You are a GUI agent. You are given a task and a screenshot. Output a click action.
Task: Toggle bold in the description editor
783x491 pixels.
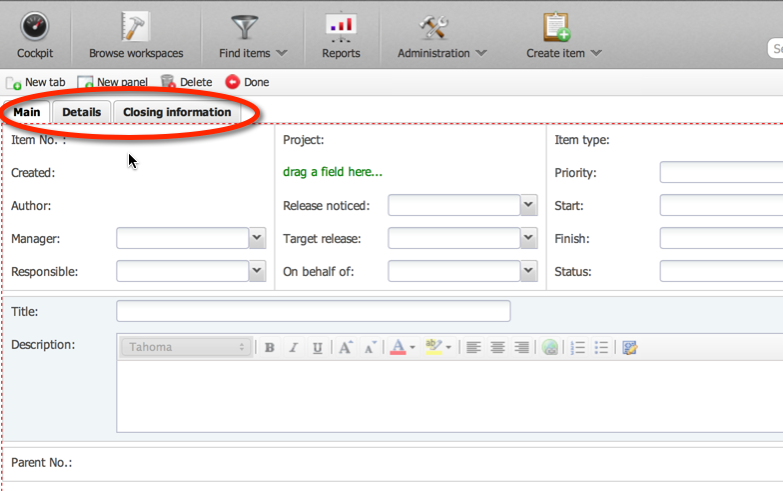(x=270, y=348)
